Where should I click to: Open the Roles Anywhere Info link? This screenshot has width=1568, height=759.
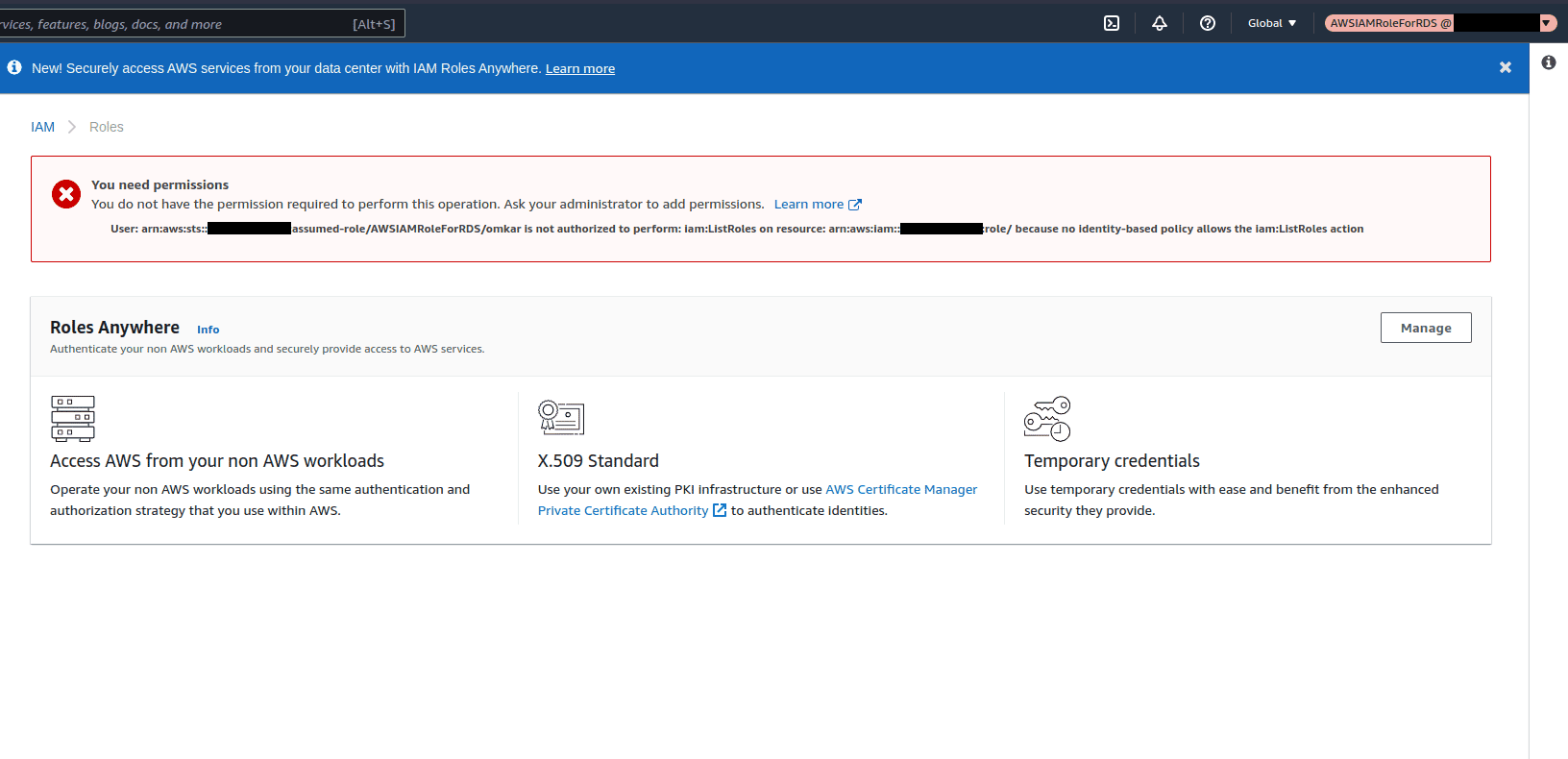[208, 330]
